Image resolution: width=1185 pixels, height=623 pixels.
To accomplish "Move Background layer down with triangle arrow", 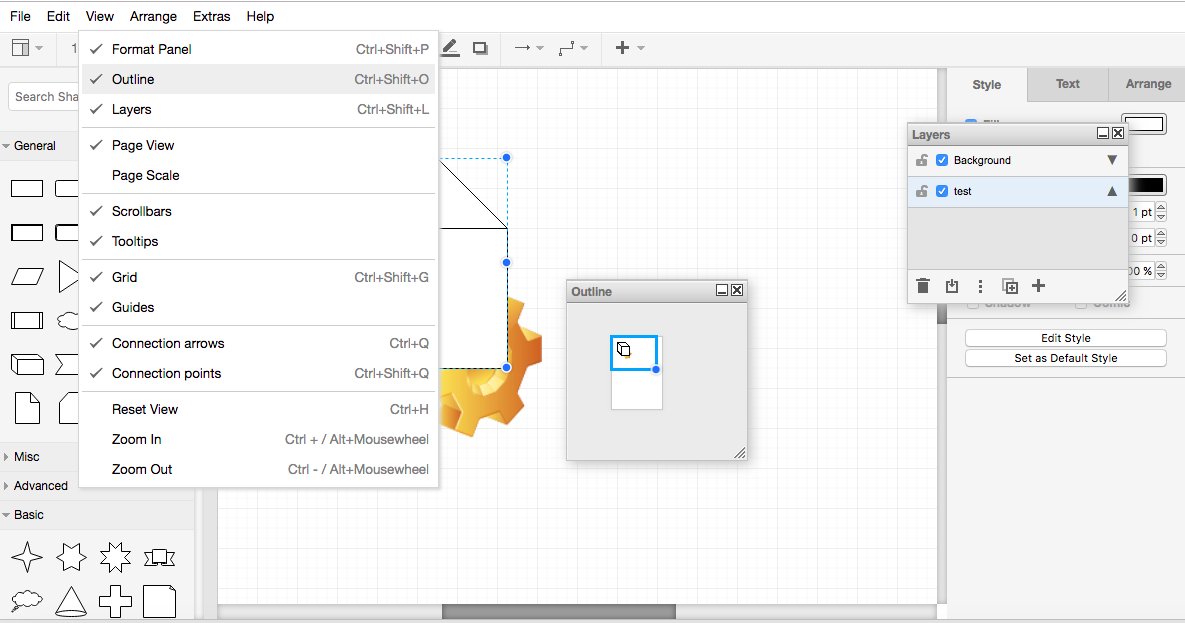I will tap(1112, 160).
